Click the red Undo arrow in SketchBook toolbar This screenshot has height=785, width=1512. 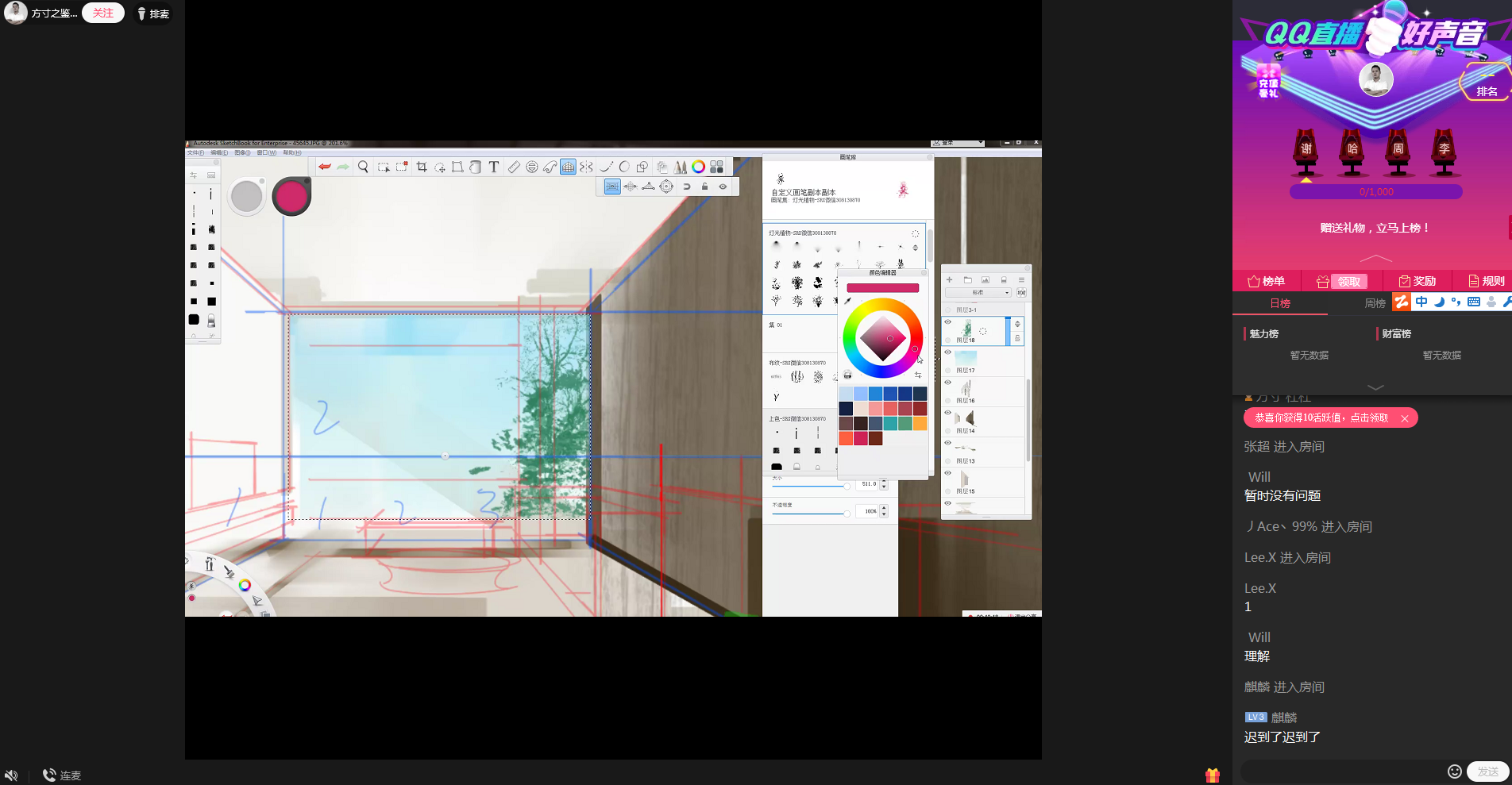[x=324, y=167]
